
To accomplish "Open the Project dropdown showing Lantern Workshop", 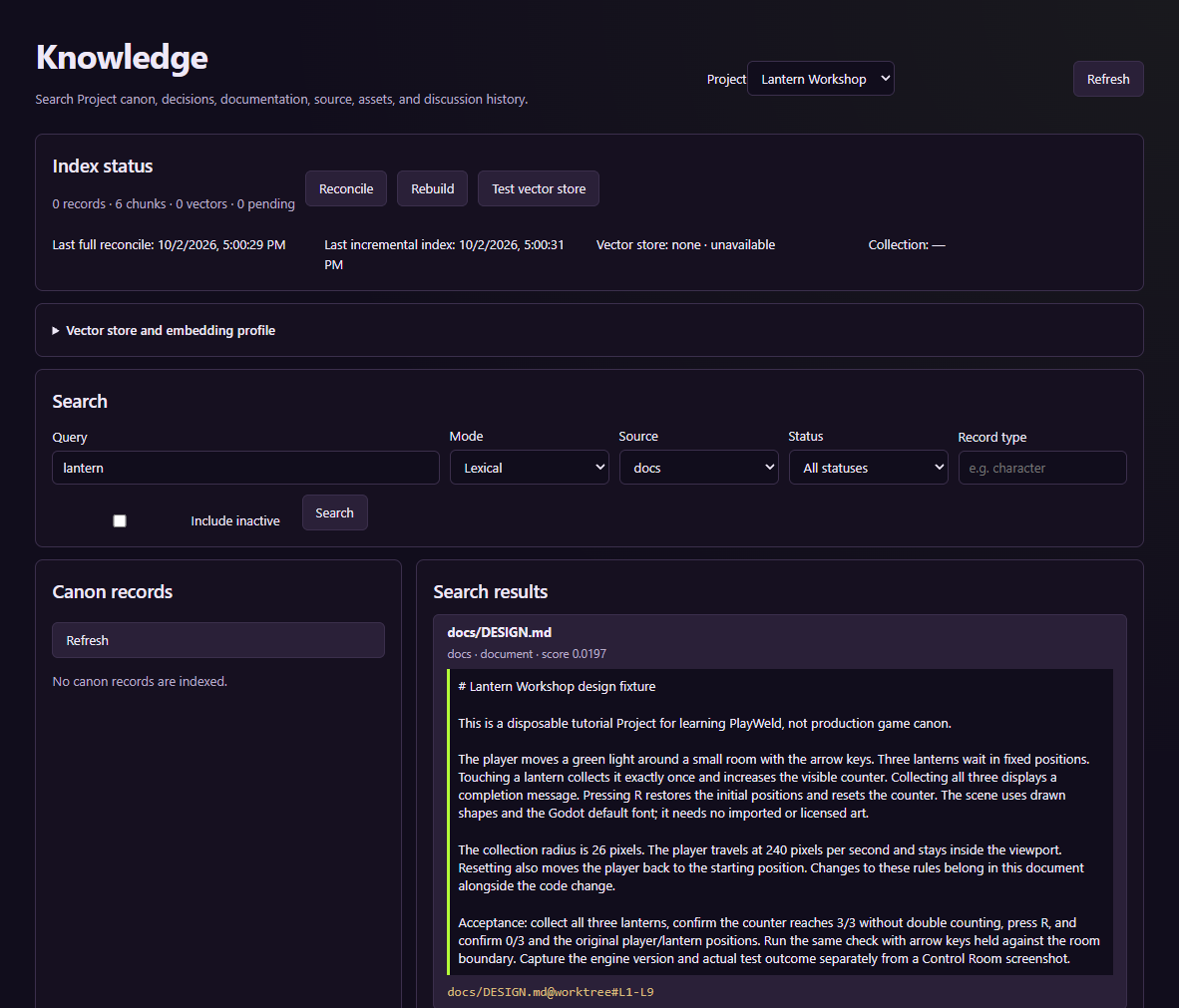I will (x=820, y=79).
